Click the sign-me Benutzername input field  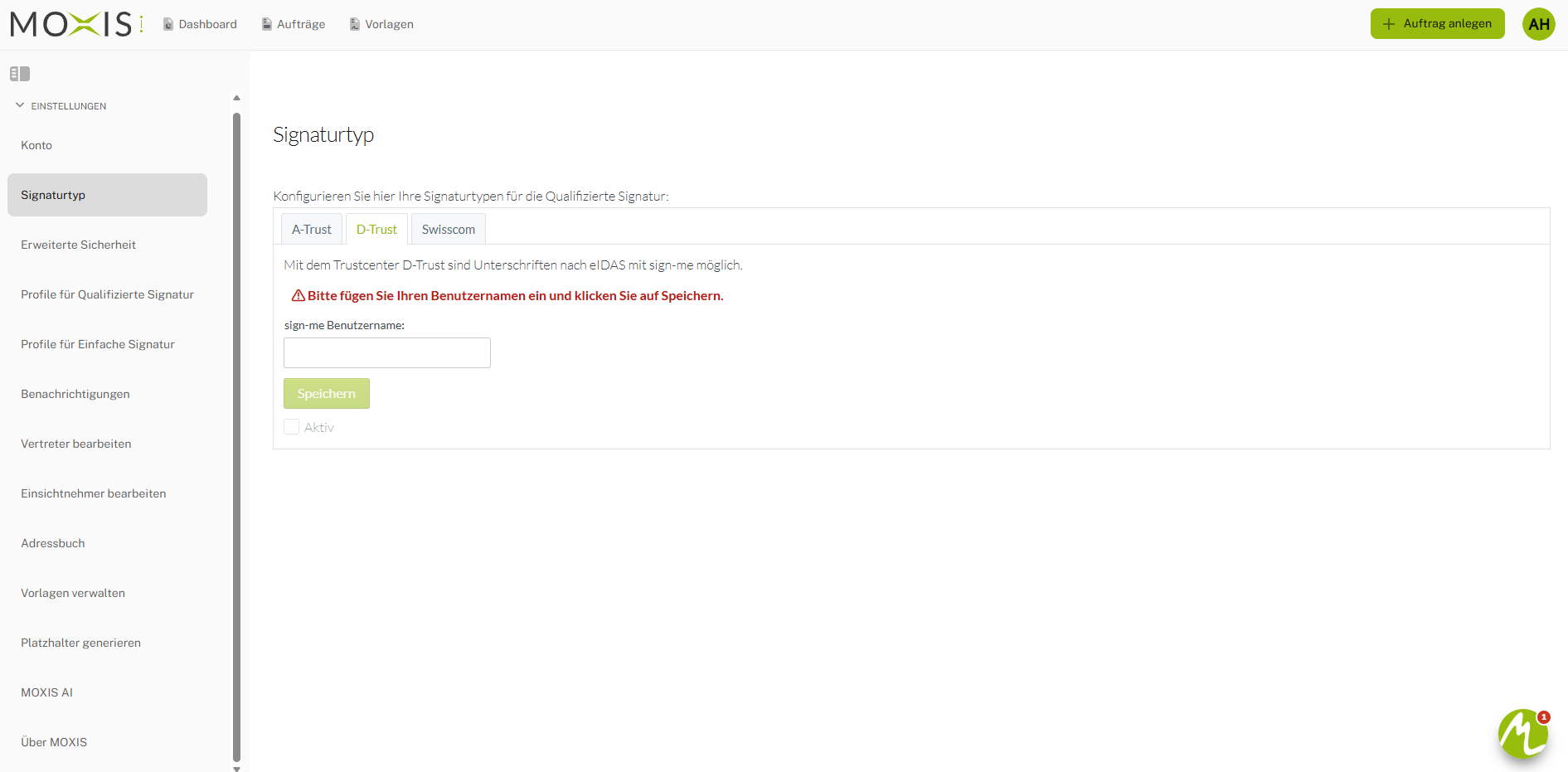tap(387, 352)
